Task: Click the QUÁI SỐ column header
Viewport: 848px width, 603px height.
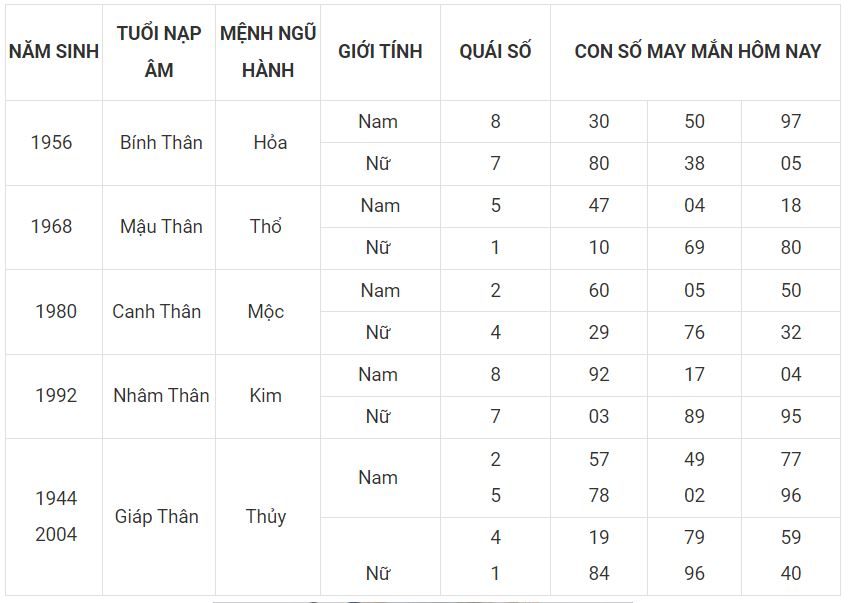Action: click(x=495, y=52)
